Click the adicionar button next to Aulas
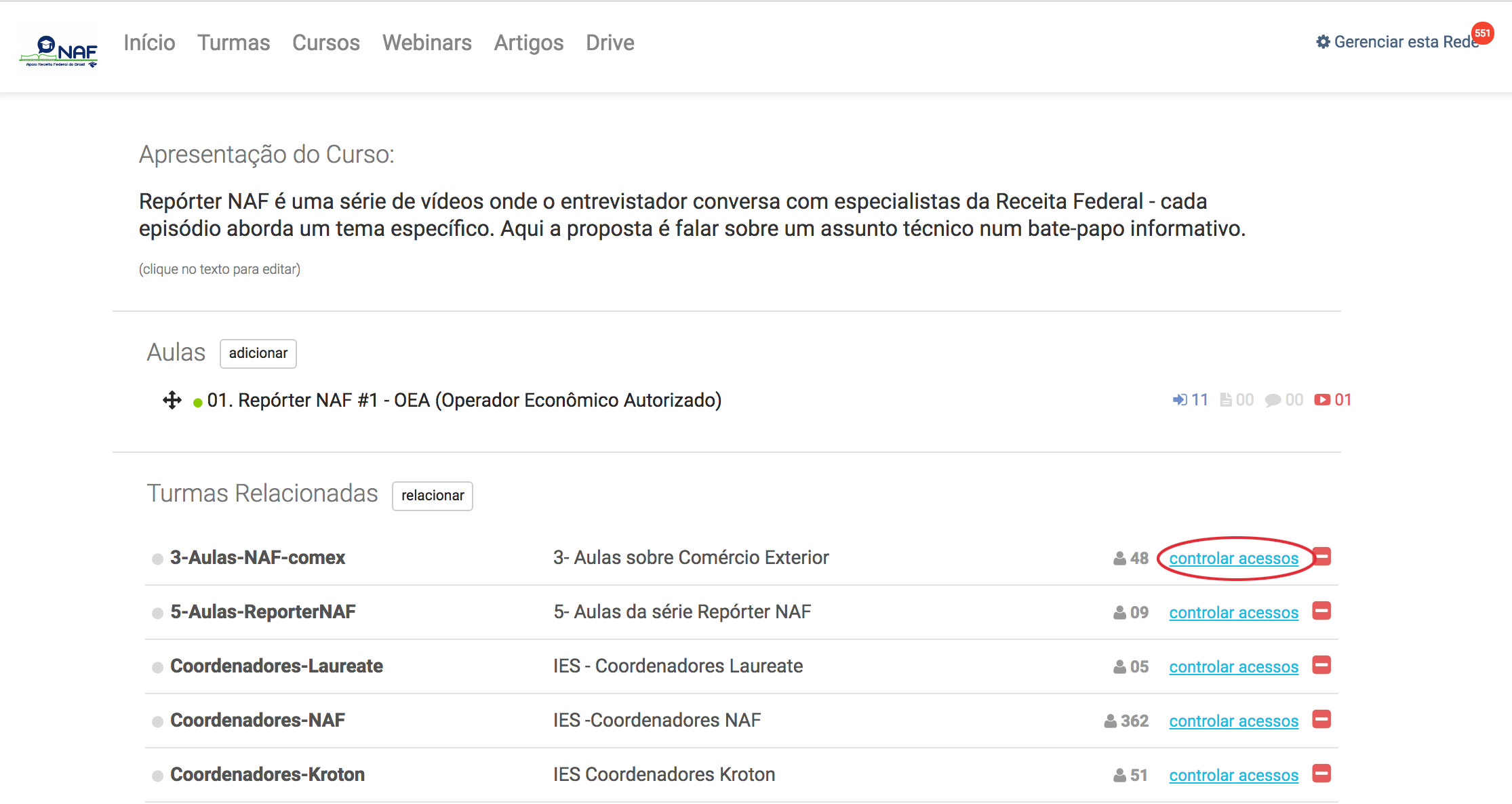Screen dimensions: 1512x804 tap(258, 353)
